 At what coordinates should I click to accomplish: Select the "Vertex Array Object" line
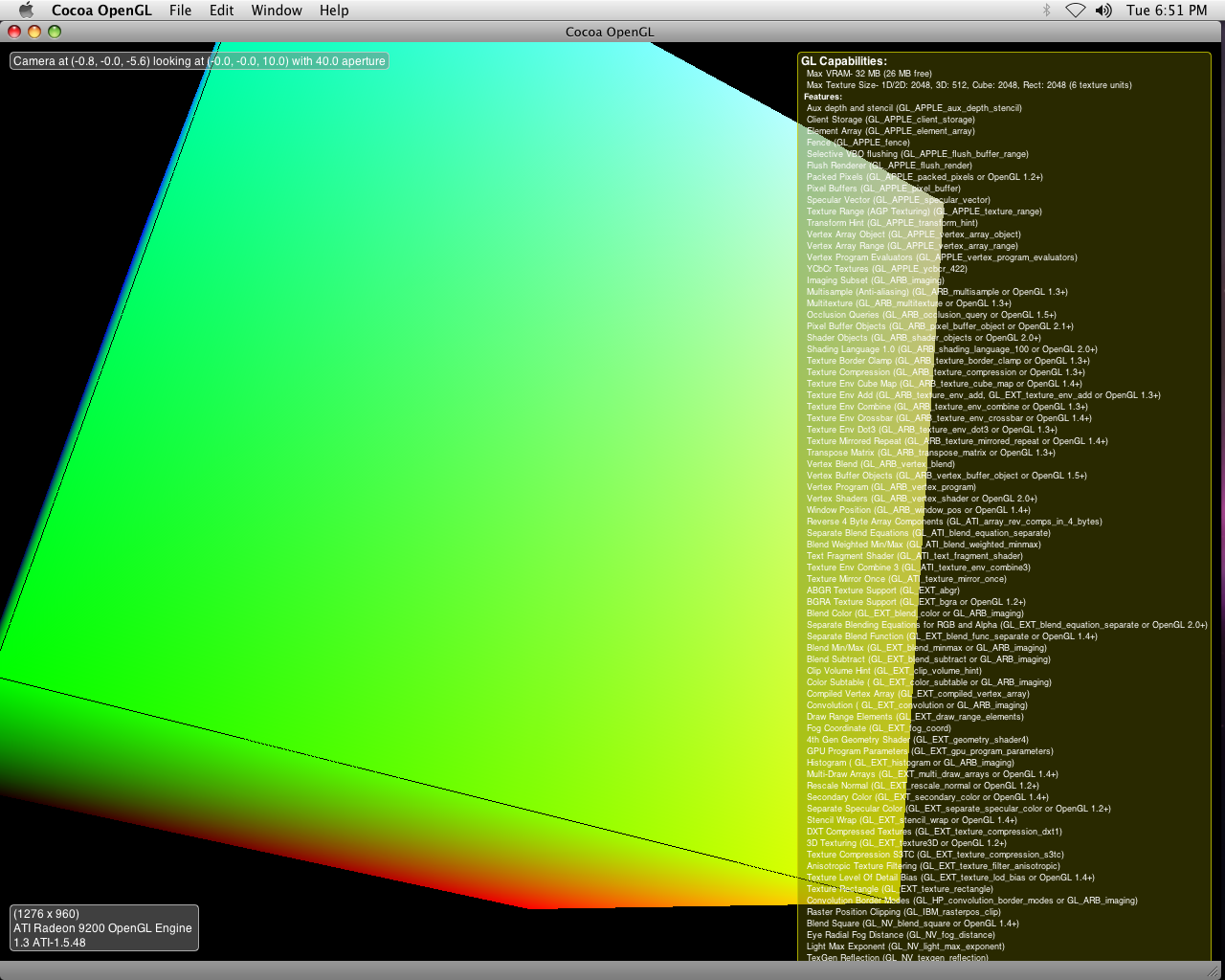point(913,234)
